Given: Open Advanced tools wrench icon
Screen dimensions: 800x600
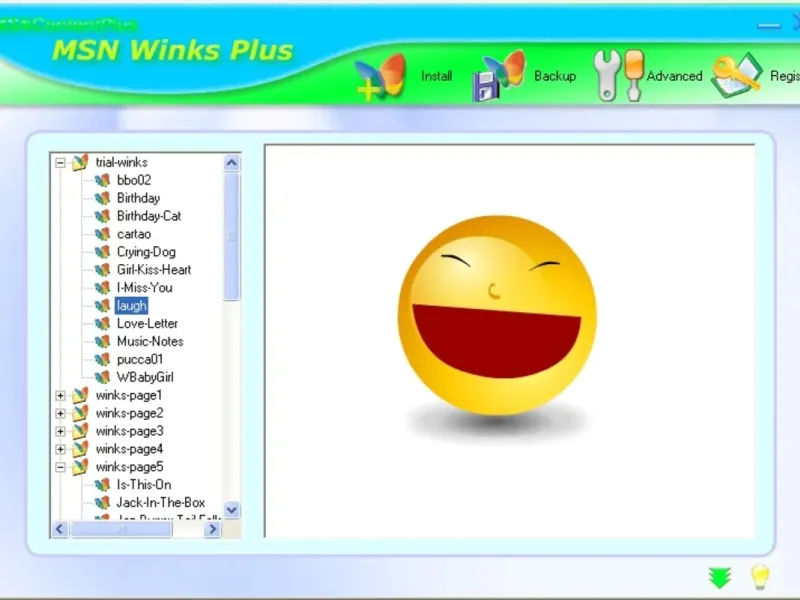Looking at the screenshot, I should point(619,76).
